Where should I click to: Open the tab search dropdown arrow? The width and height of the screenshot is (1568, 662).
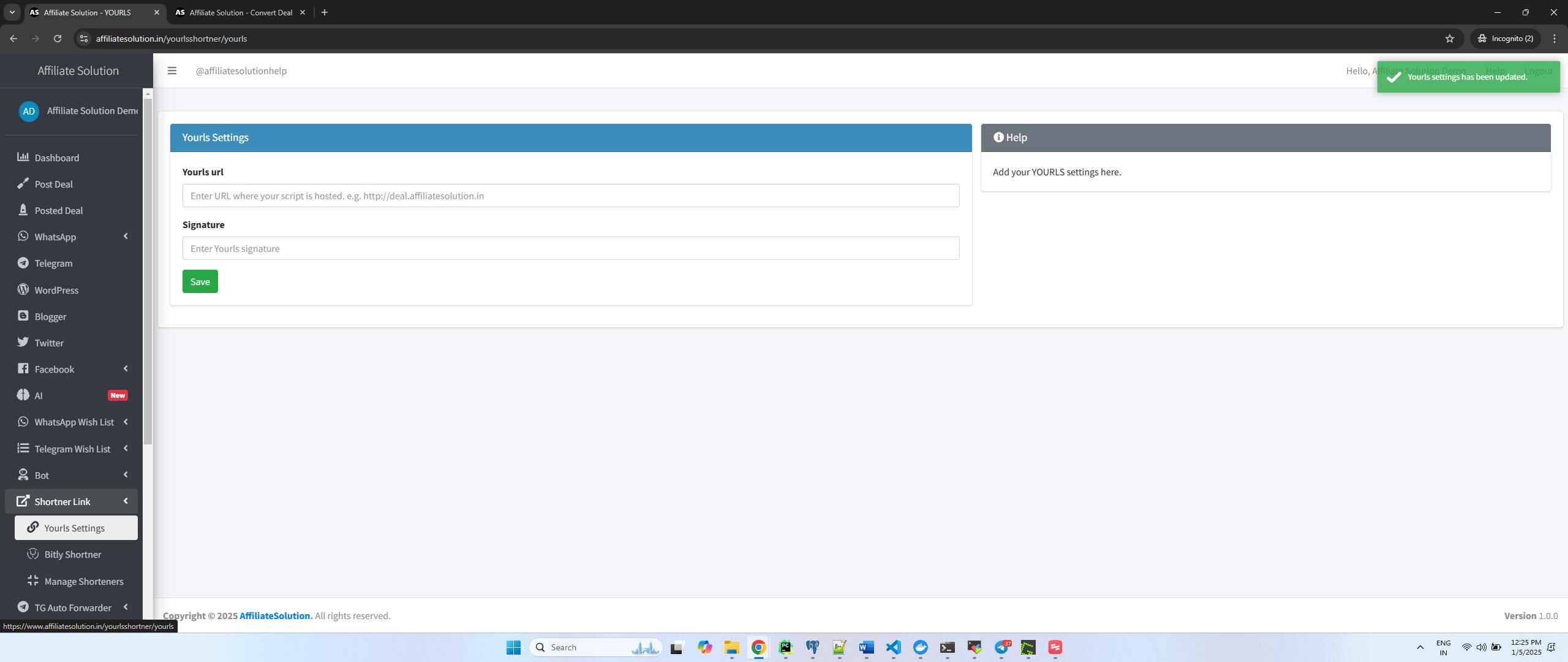click(12, 12)
